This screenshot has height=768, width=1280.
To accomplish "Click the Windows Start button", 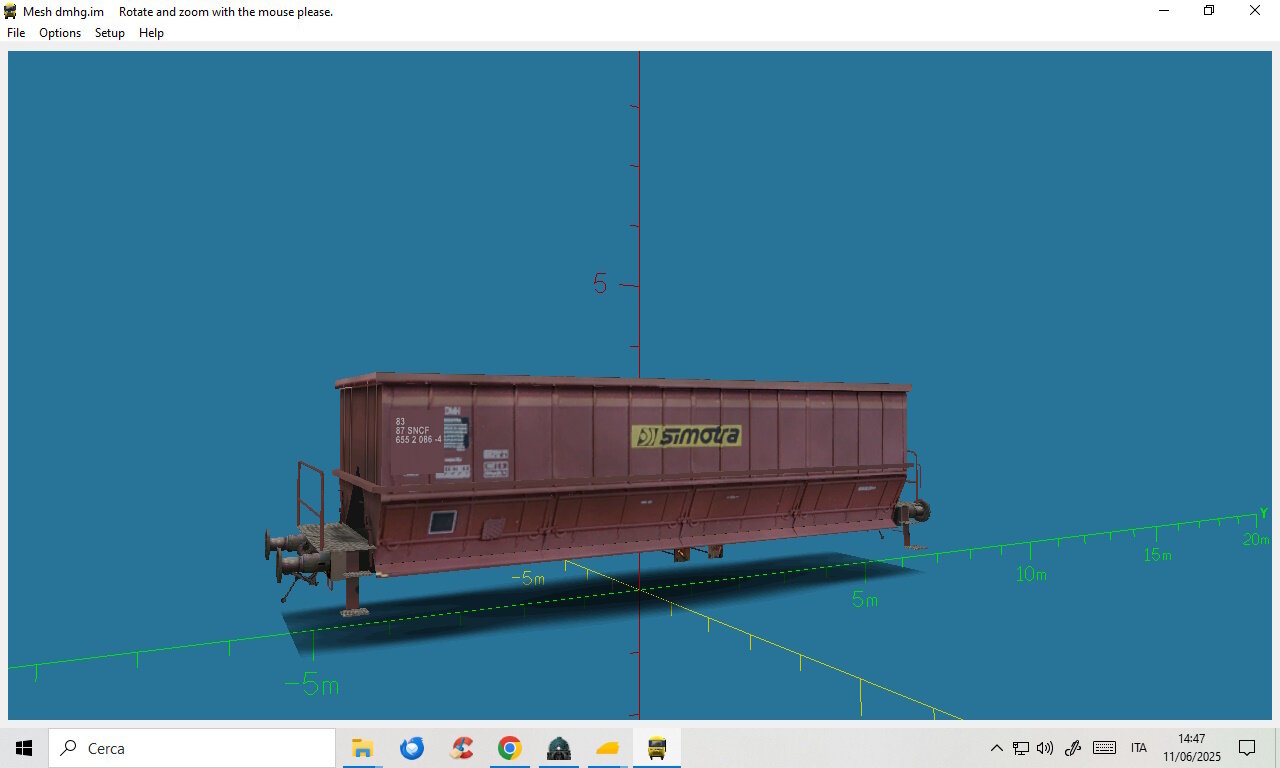I will [24, 748].
